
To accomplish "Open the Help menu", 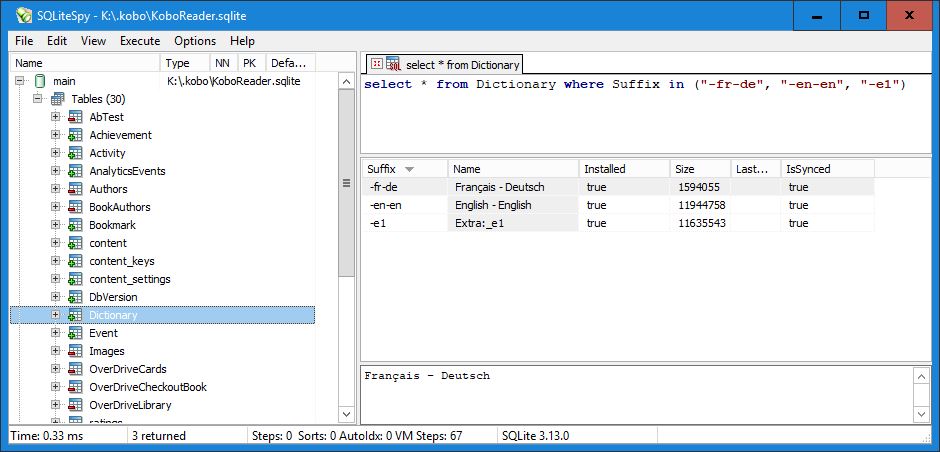I will coord(242,41).
